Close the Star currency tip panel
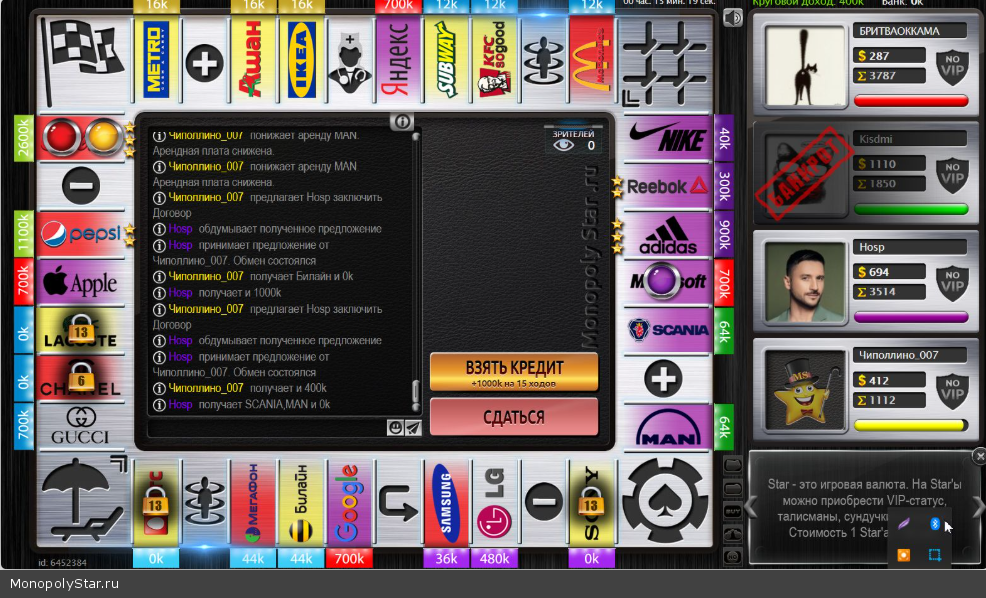Viewport: 986px width, 598px height. (x=978, y=456)
